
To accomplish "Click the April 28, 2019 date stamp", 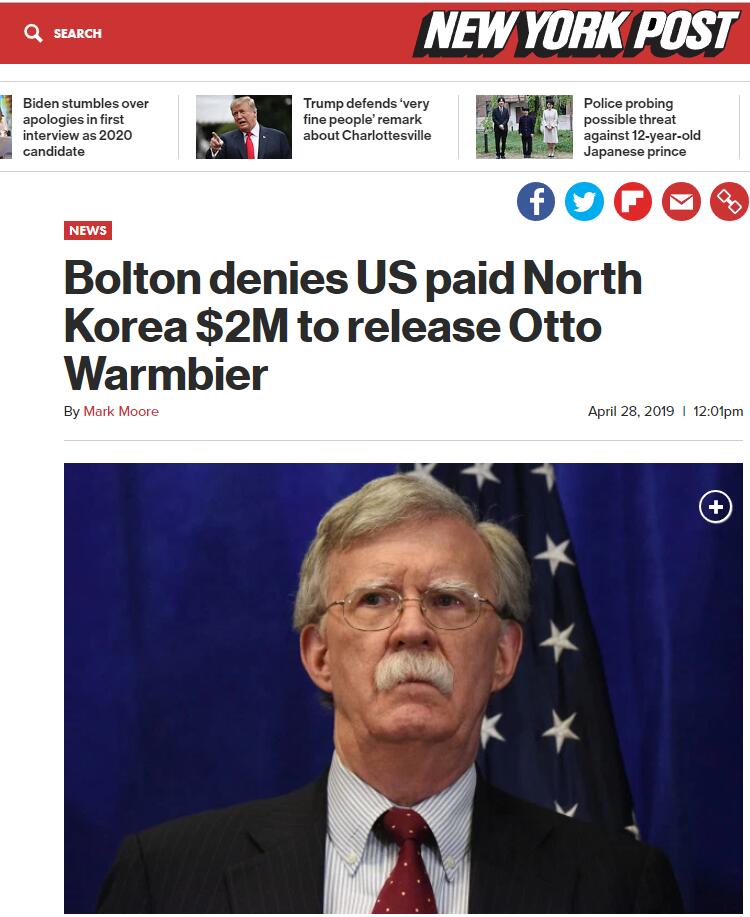I will (x=631, y=411).
